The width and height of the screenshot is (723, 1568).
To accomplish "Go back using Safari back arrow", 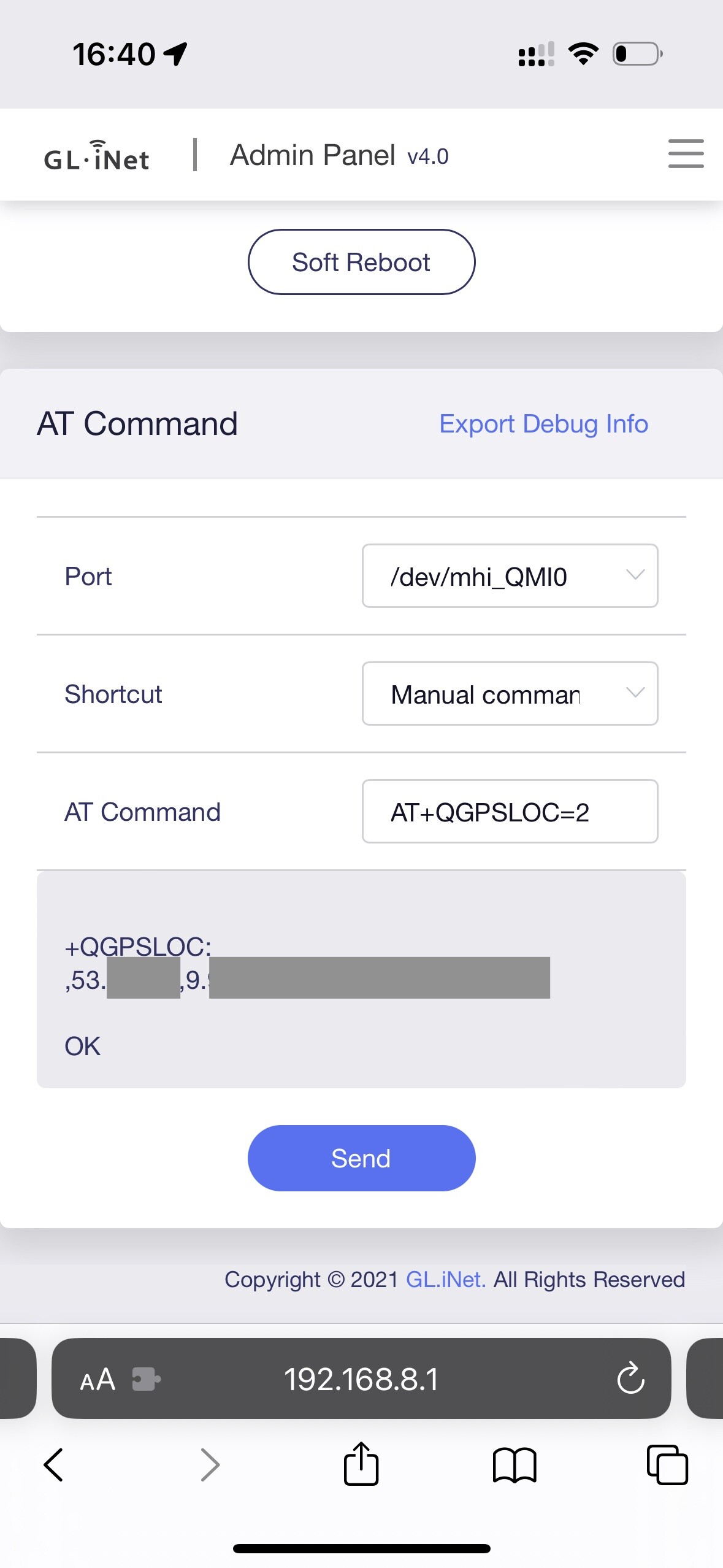I will tap(53, 1464).
